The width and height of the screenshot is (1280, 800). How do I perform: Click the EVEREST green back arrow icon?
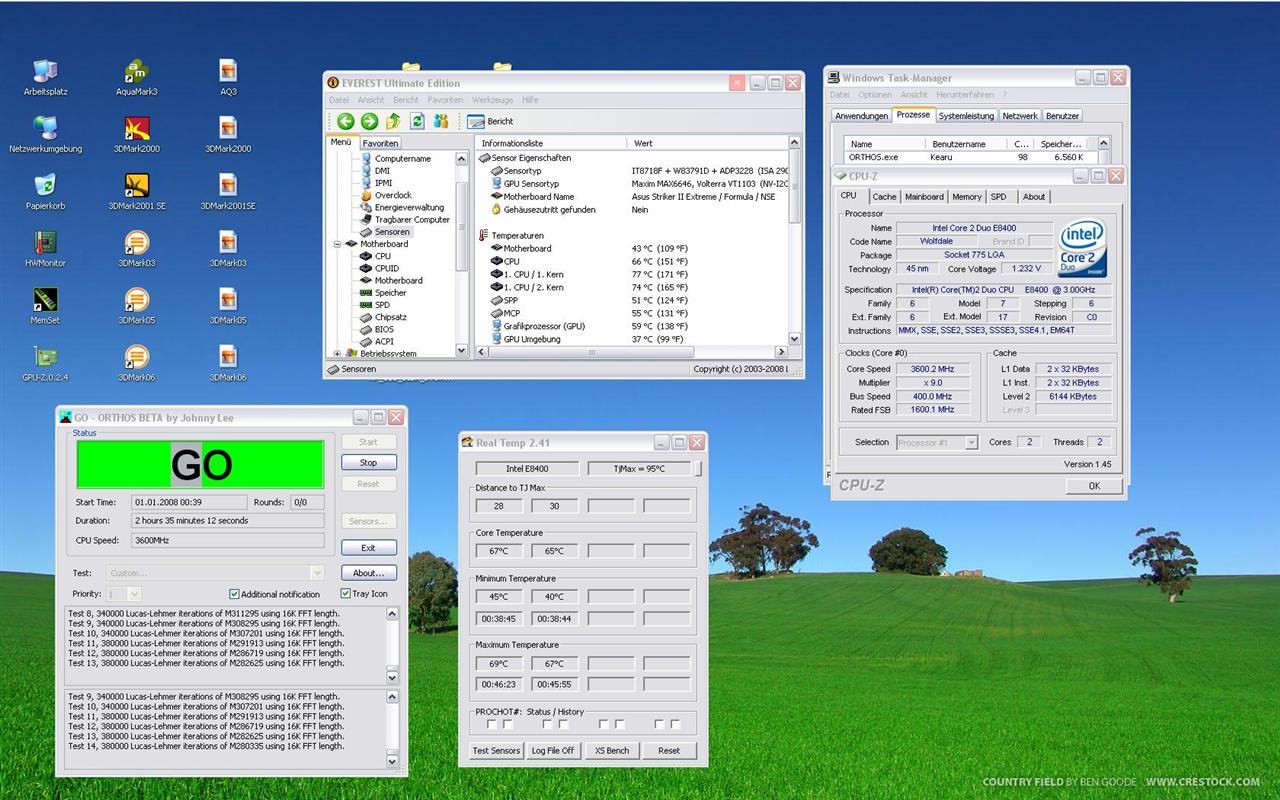coord(346,121)
